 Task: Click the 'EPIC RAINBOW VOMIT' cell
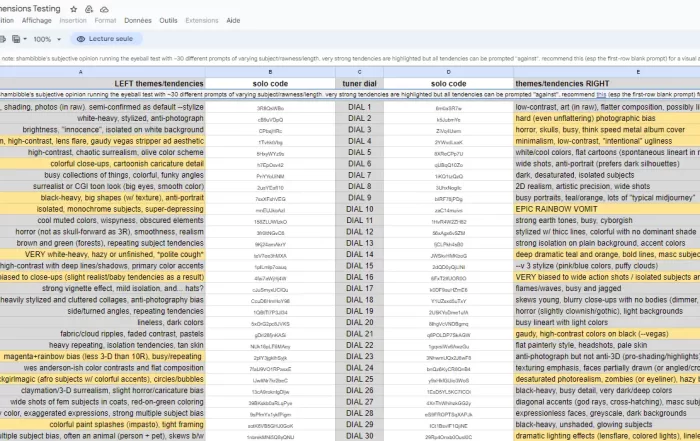(607, 209)
